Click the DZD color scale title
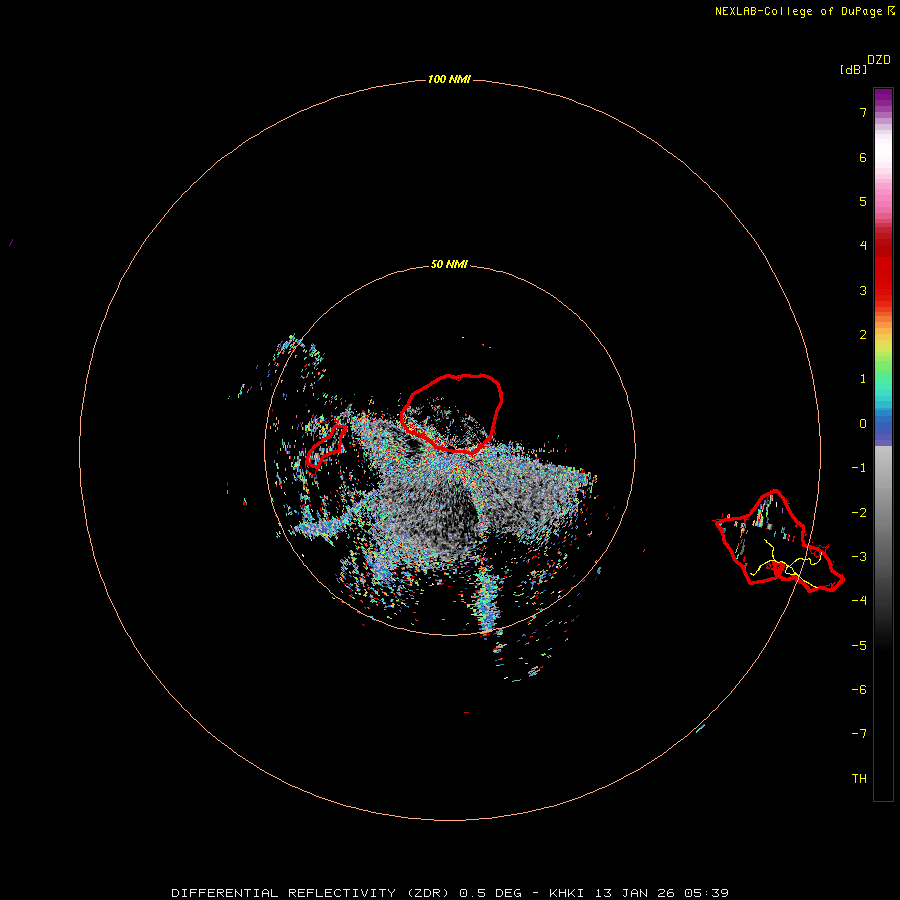Viewport: 900px width, 900px height. tap(879, 60)
